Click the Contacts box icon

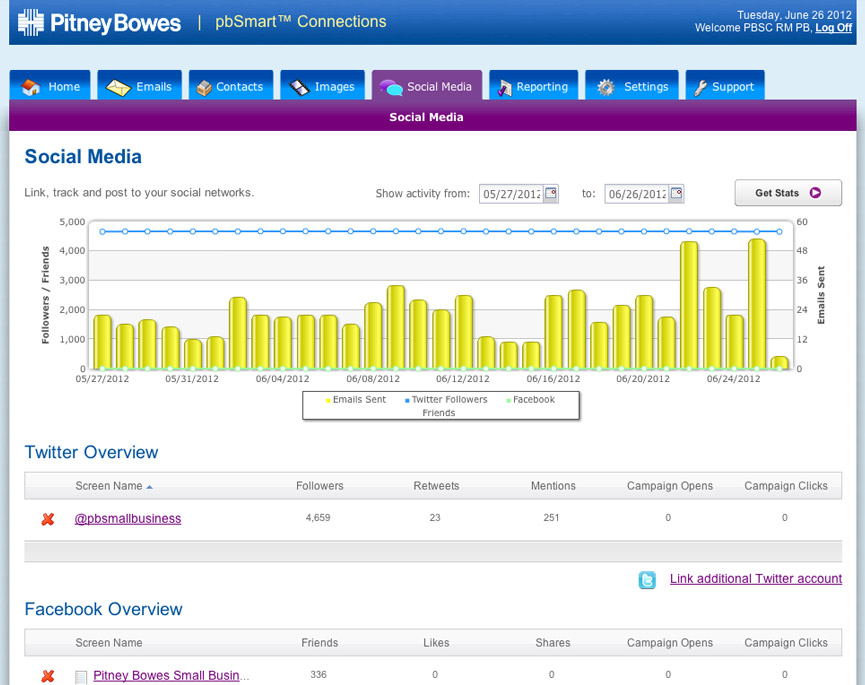pyautogui.click(x=204, y=88)
